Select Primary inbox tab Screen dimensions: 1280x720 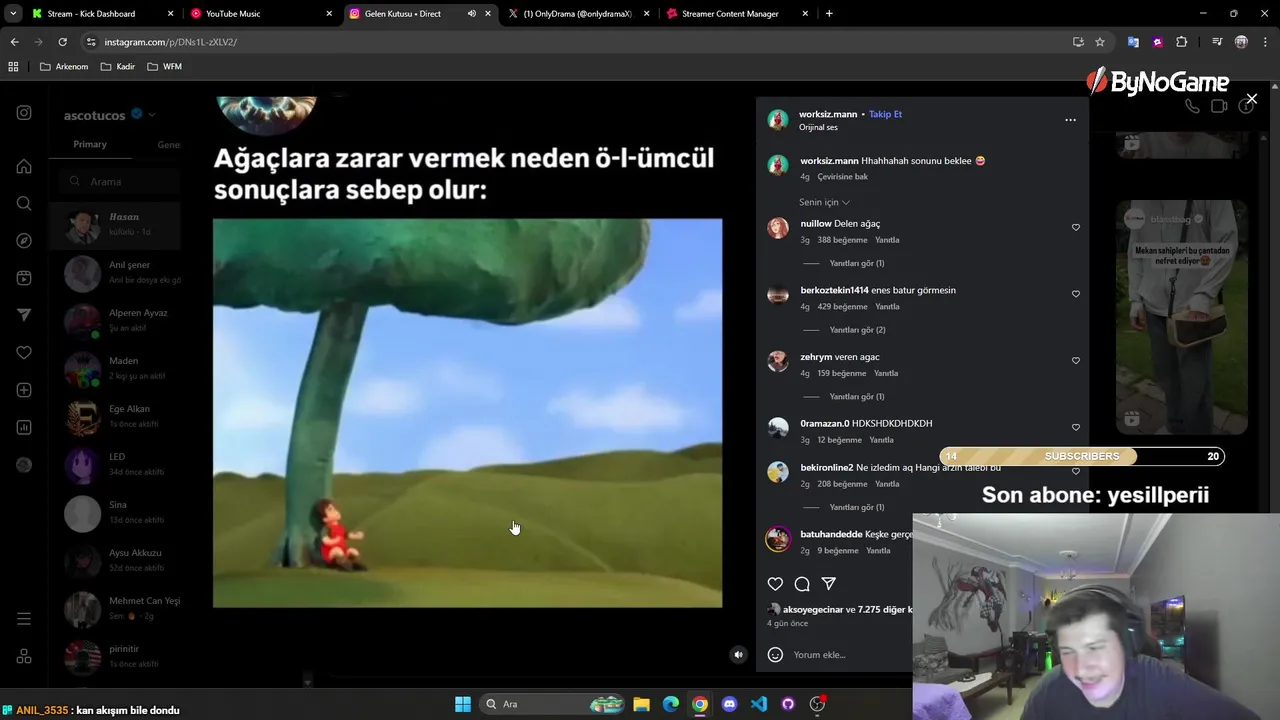[x=90, y=144]
